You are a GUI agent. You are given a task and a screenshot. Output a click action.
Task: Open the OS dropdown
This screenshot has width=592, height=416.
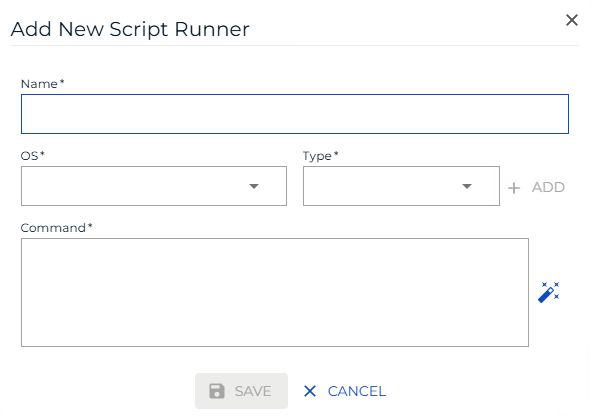[x=154, y=186]
